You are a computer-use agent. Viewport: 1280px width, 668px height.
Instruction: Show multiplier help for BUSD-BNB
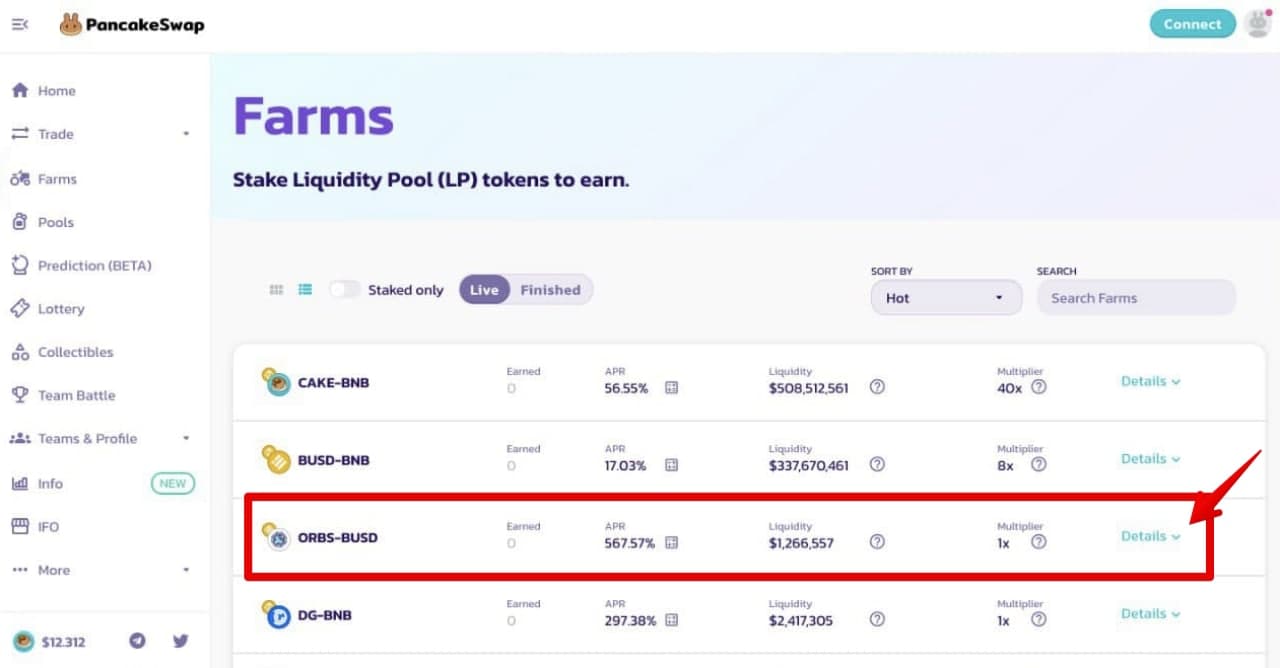tap(1039, 464)
